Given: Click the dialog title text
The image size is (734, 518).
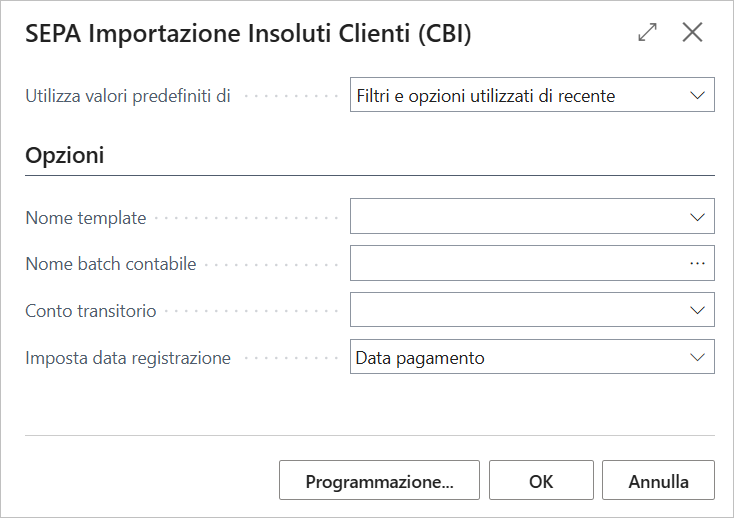Looking at the screenshot, I should 248,34.
